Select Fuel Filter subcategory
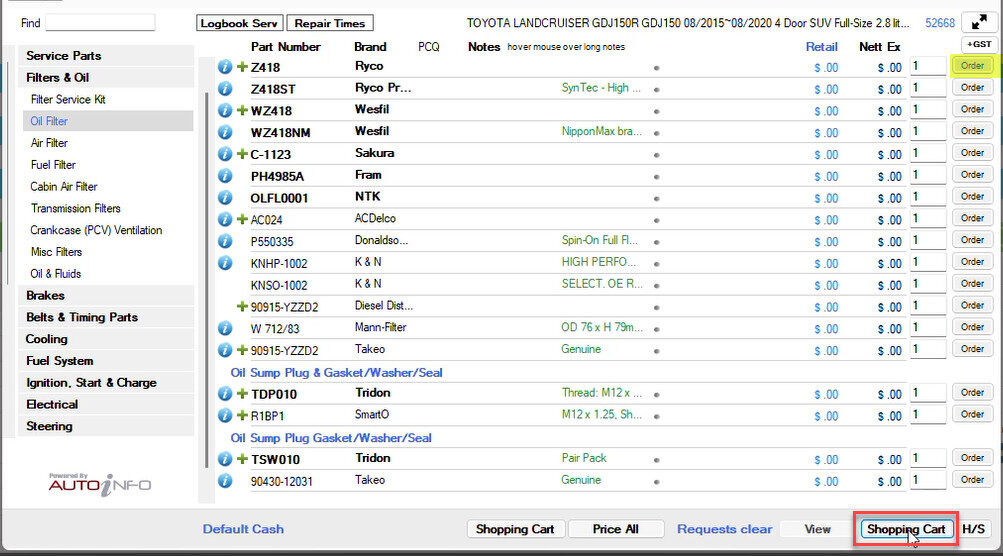The width and height of the screenshot is (1003, 556). point(53,164)
